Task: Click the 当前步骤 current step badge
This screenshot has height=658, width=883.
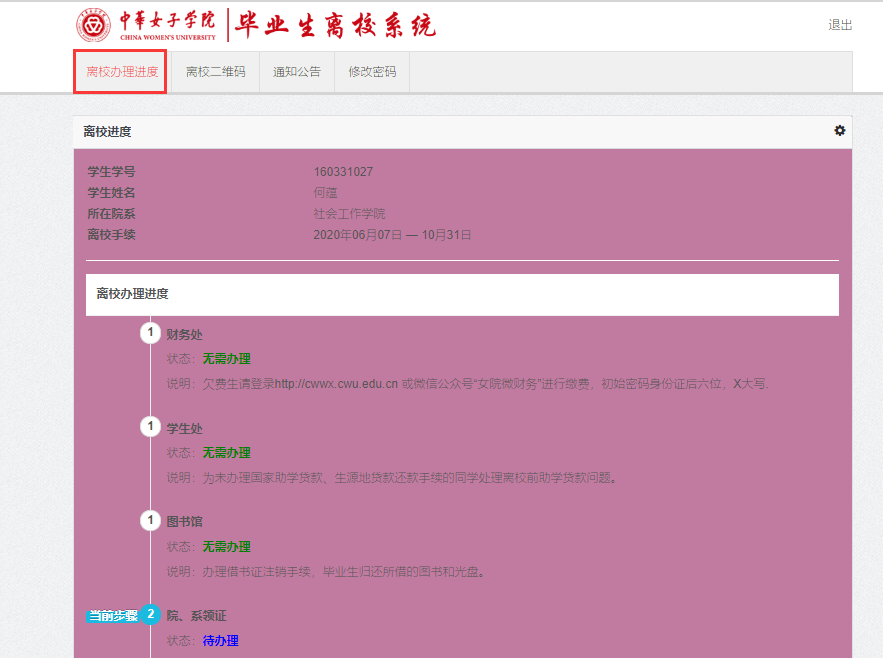Action: [112, 616]
